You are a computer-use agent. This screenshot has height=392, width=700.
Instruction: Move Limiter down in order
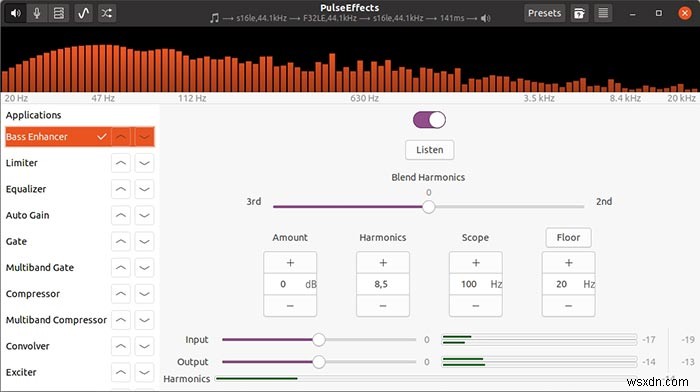(144, 163)
